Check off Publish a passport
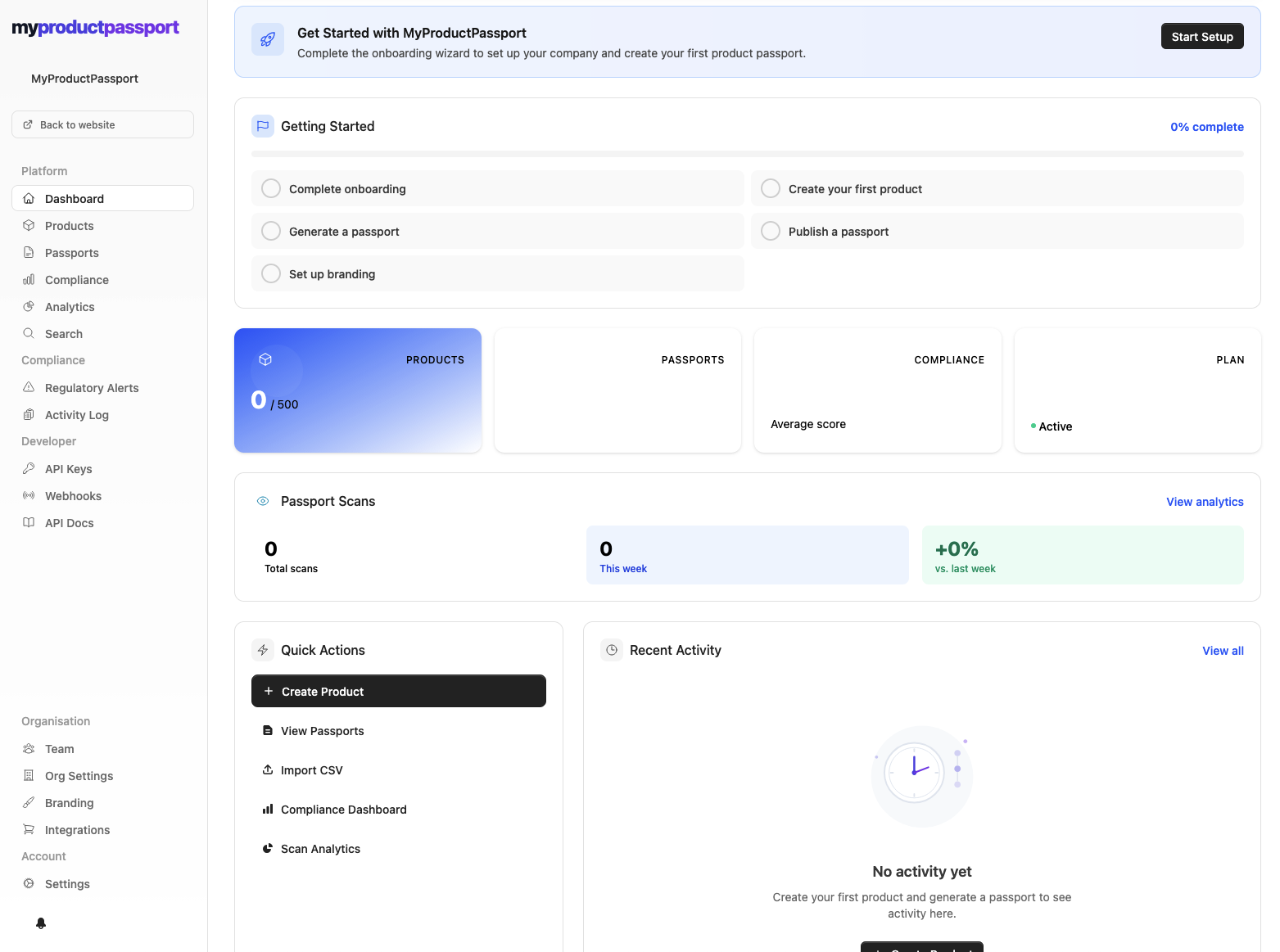 (770, 230)
